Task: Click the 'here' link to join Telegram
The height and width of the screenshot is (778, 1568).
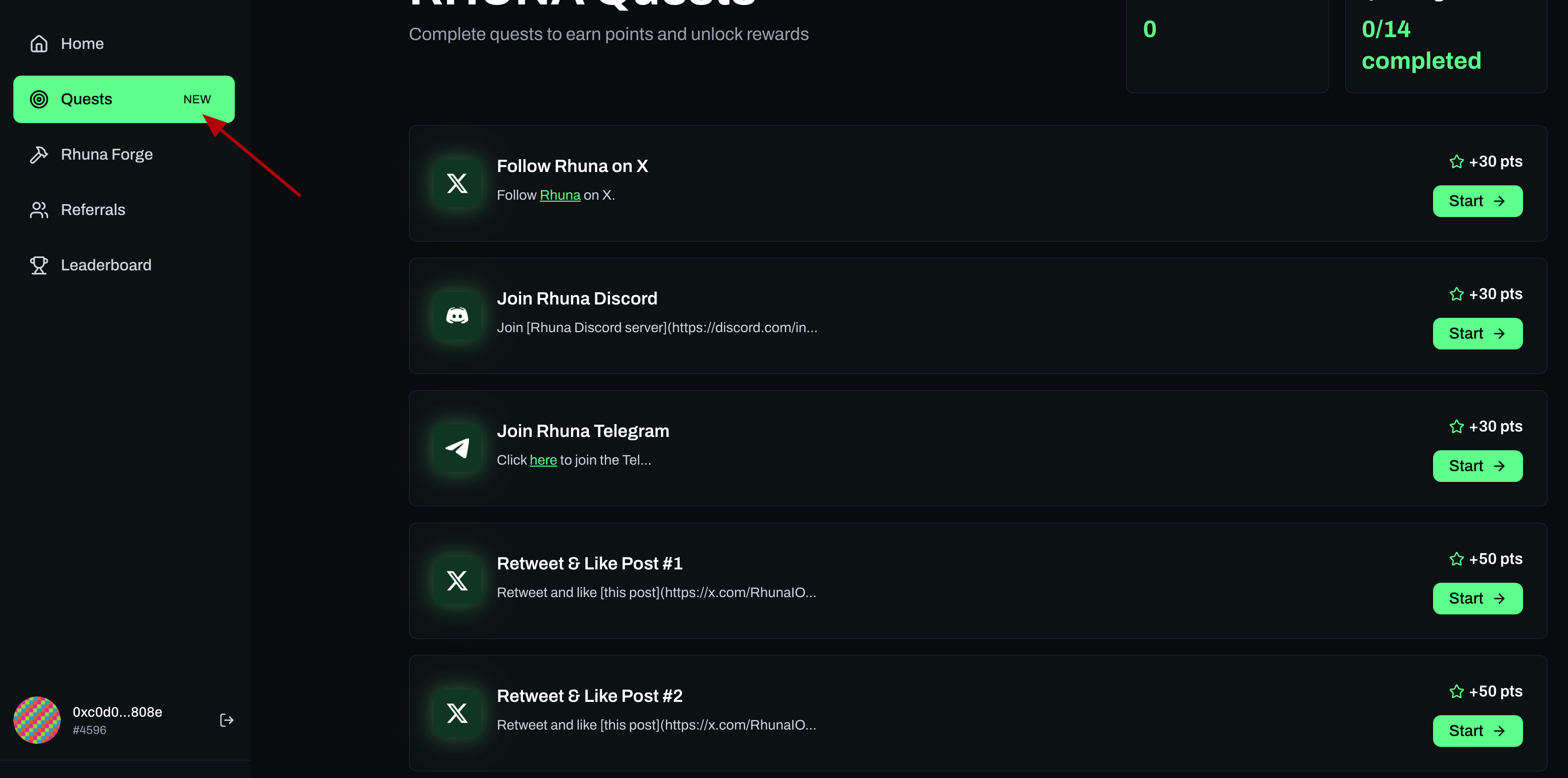Action: pyautogui.click(x=543, y=460)
